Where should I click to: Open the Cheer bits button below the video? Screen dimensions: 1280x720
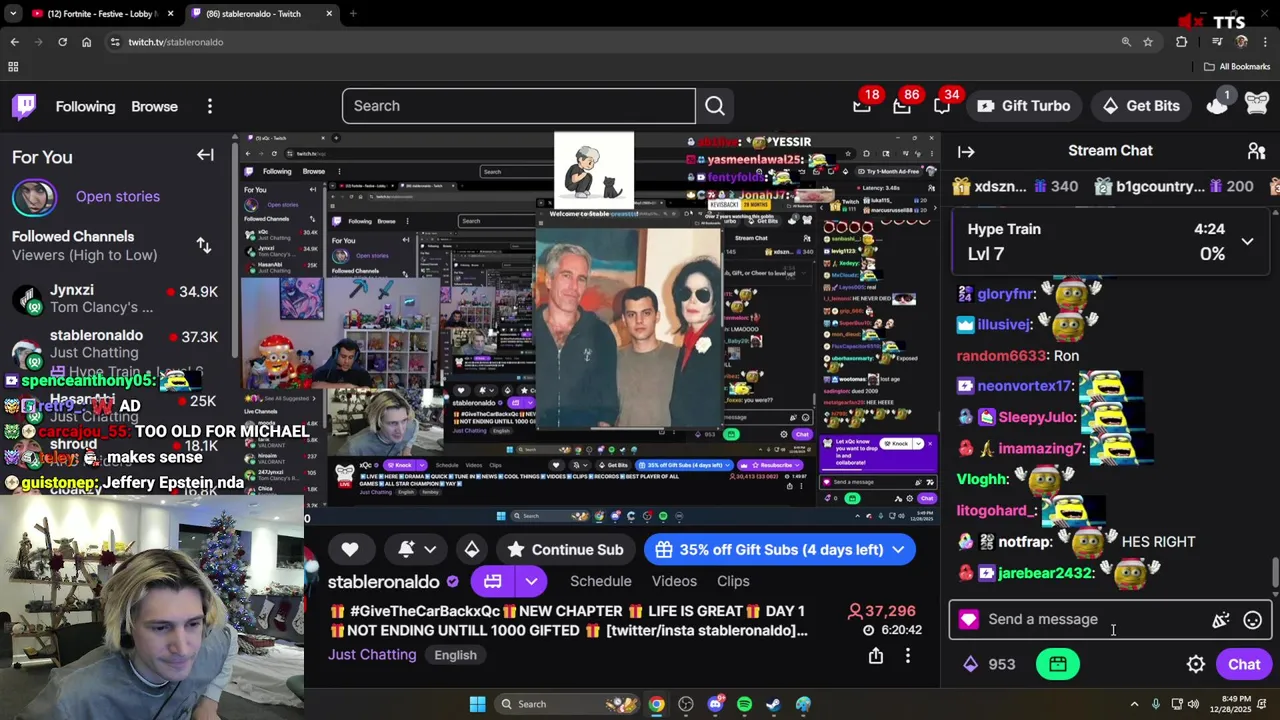point(472,549)
